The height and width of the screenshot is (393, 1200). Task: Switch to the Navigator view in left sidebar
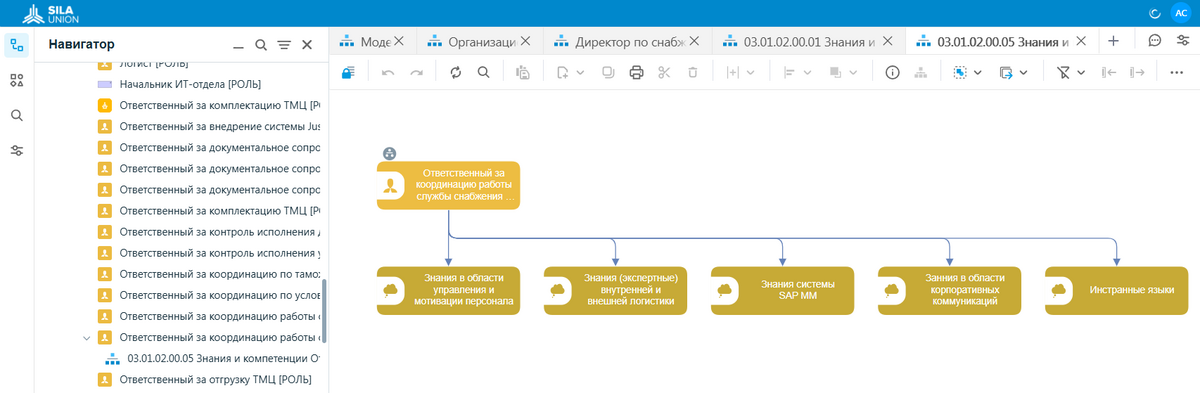[16, 44]
